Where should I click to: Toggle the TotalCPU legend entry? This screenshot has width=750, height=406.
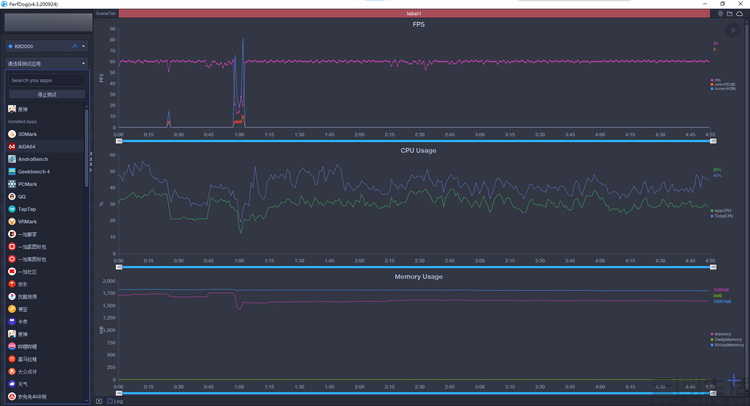[722, 216]
